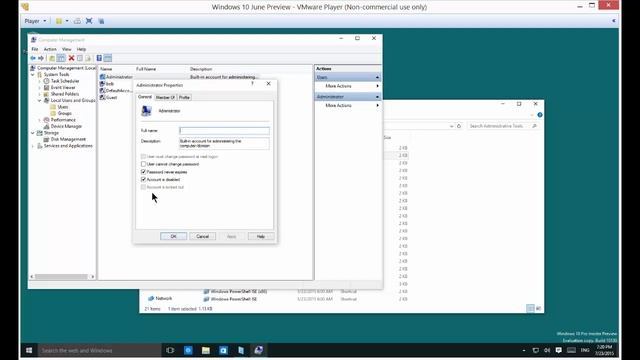Open Task View on the taskbar
The height and width of the screenshot is (360, 640).
coord(170,350)
